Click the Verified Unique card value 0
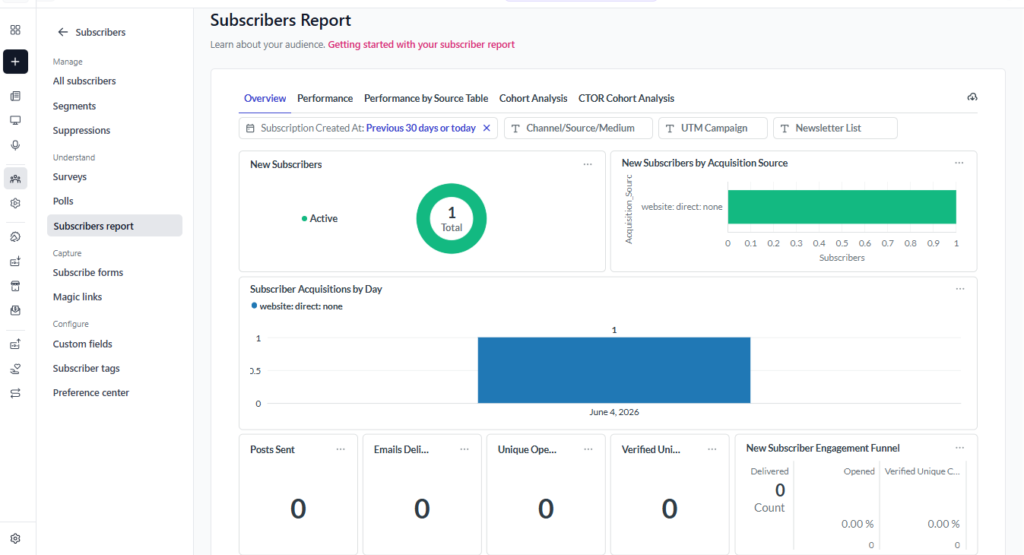This screenshot has width=1024, height=555. click(669, 509)
